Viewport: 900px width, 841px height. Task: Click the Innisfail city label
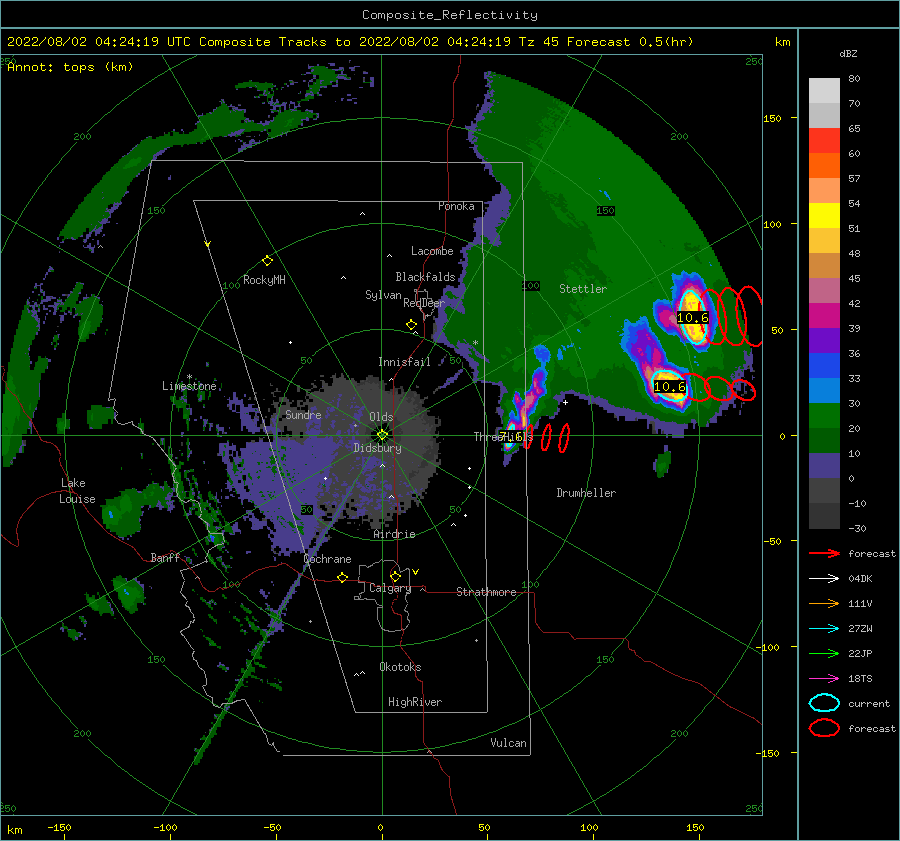(x=404, y=362)
